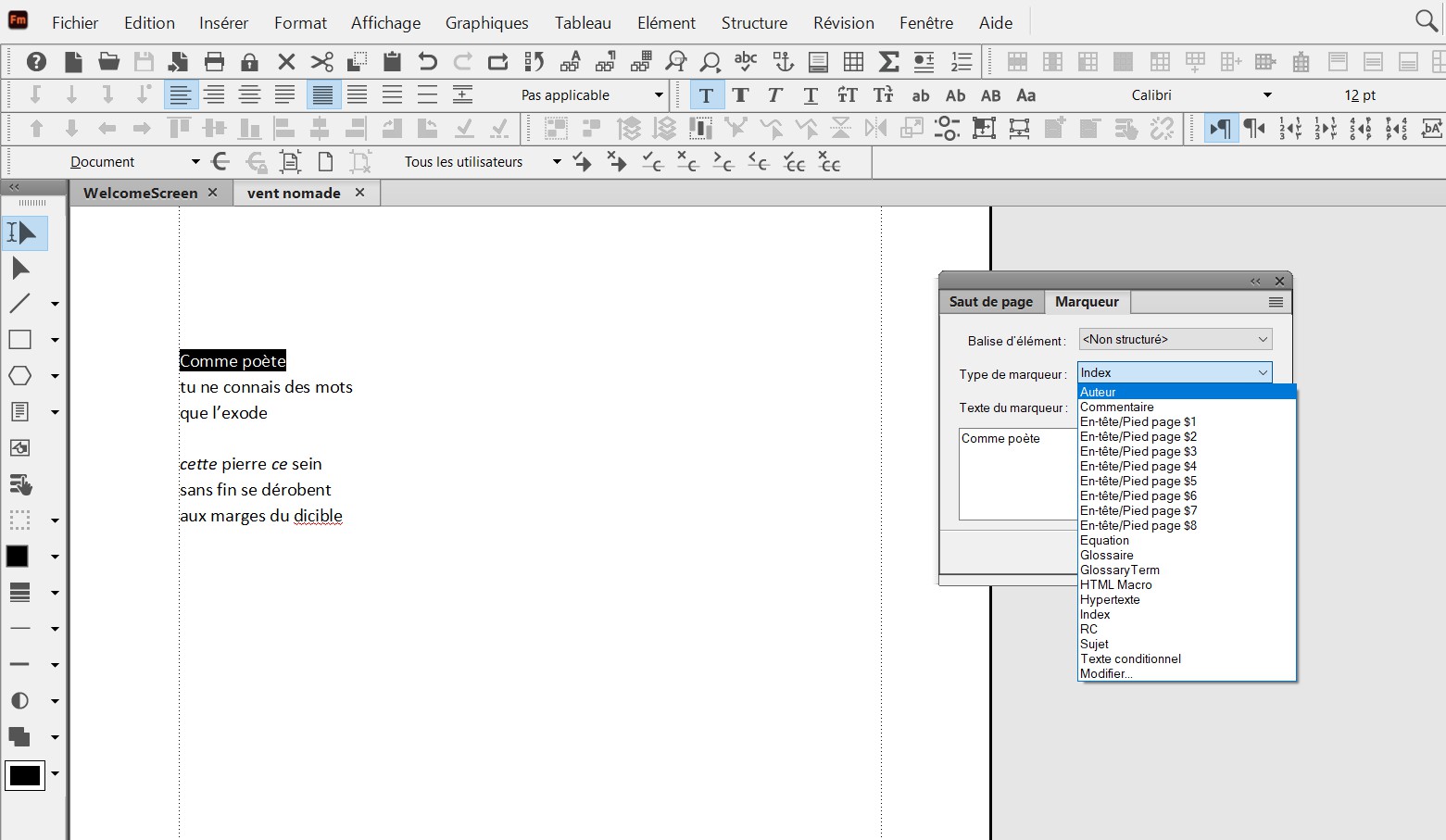Image resolution: width=1446 pixels, height=840 pixels.
Task: Select Texte conditionnel marker type
Action: tap(1130, 658)
